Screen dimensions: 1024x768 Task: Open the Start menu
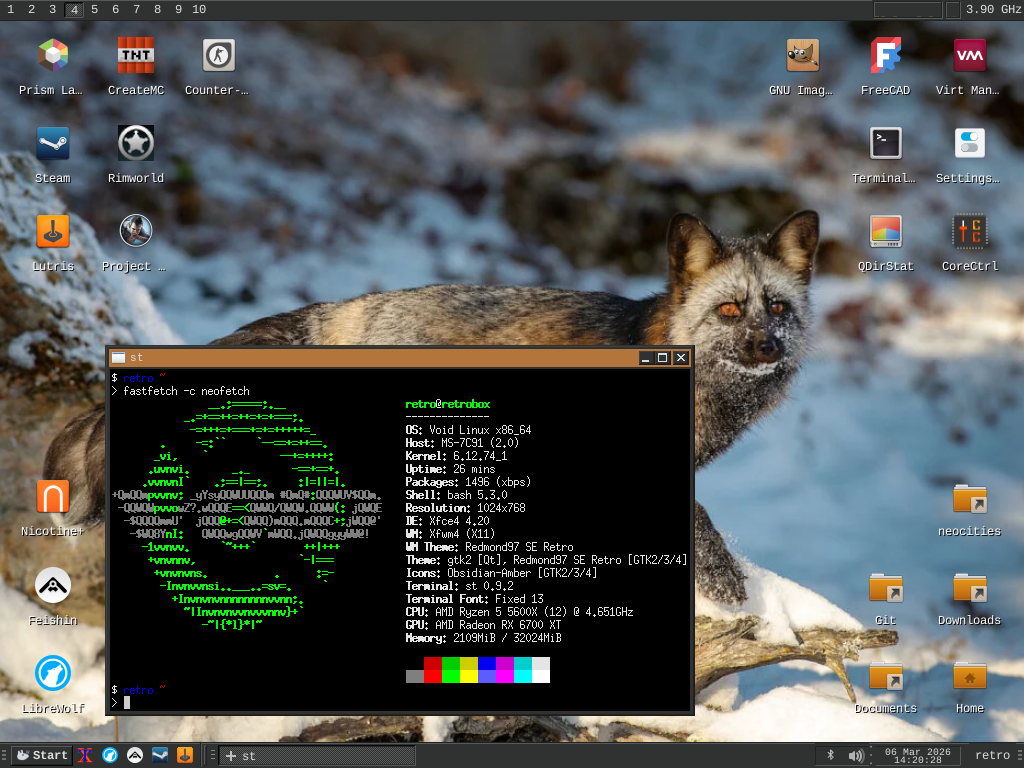click(41, 755)
